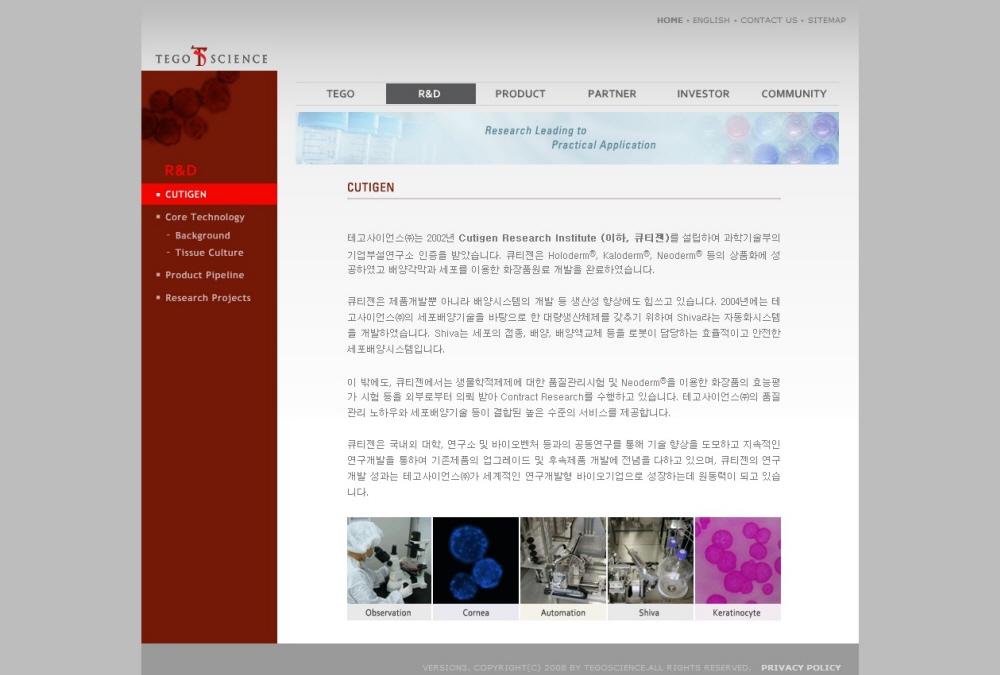The width and height of the screenshot is (1000, 675).
Task: Click the Tego Science logo
Action: (x=211, y=57)
